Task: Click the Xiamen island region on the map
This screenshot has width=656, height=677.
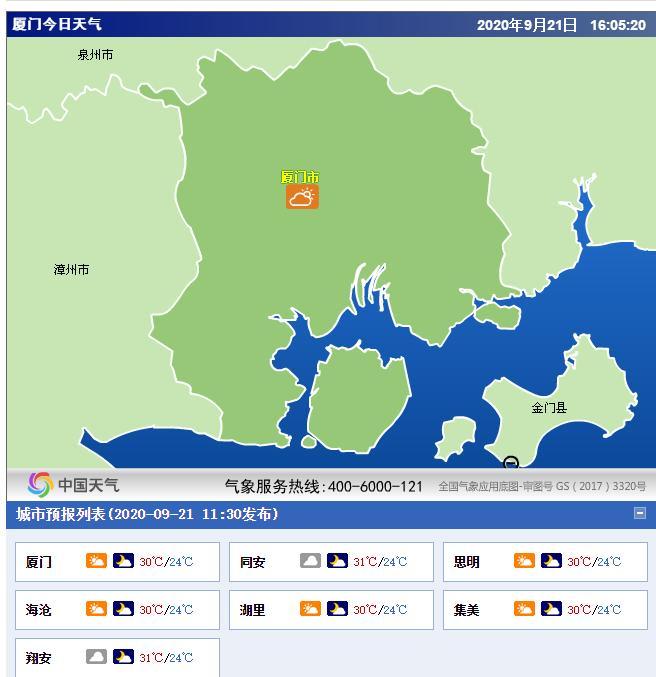Action: click(358, 399)
